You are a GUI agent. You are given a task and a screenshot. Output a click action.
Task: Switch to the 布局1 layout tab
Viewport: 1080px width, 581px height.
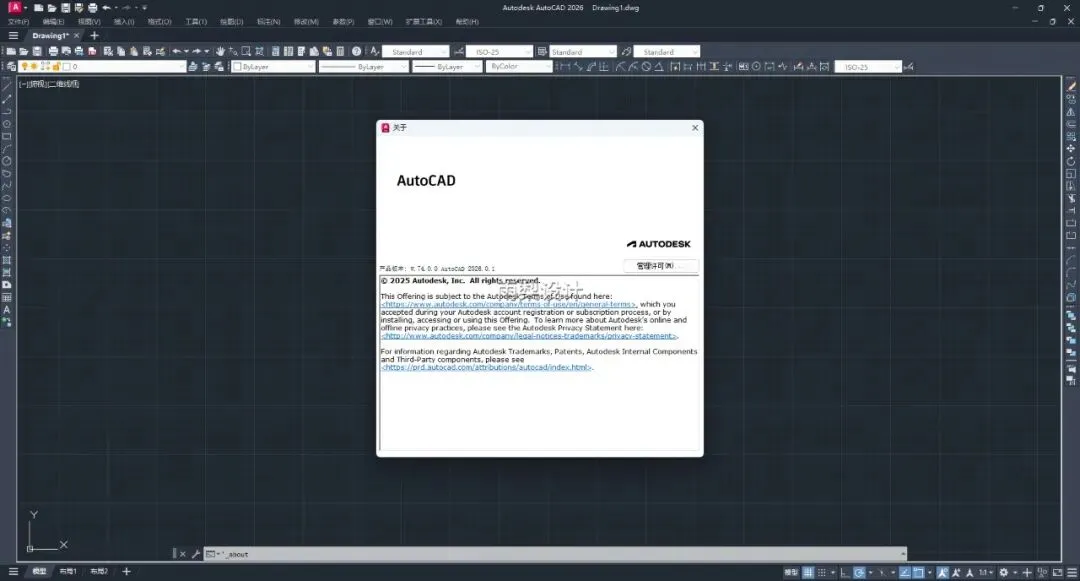pyautogui.click(x=68, y=571)
